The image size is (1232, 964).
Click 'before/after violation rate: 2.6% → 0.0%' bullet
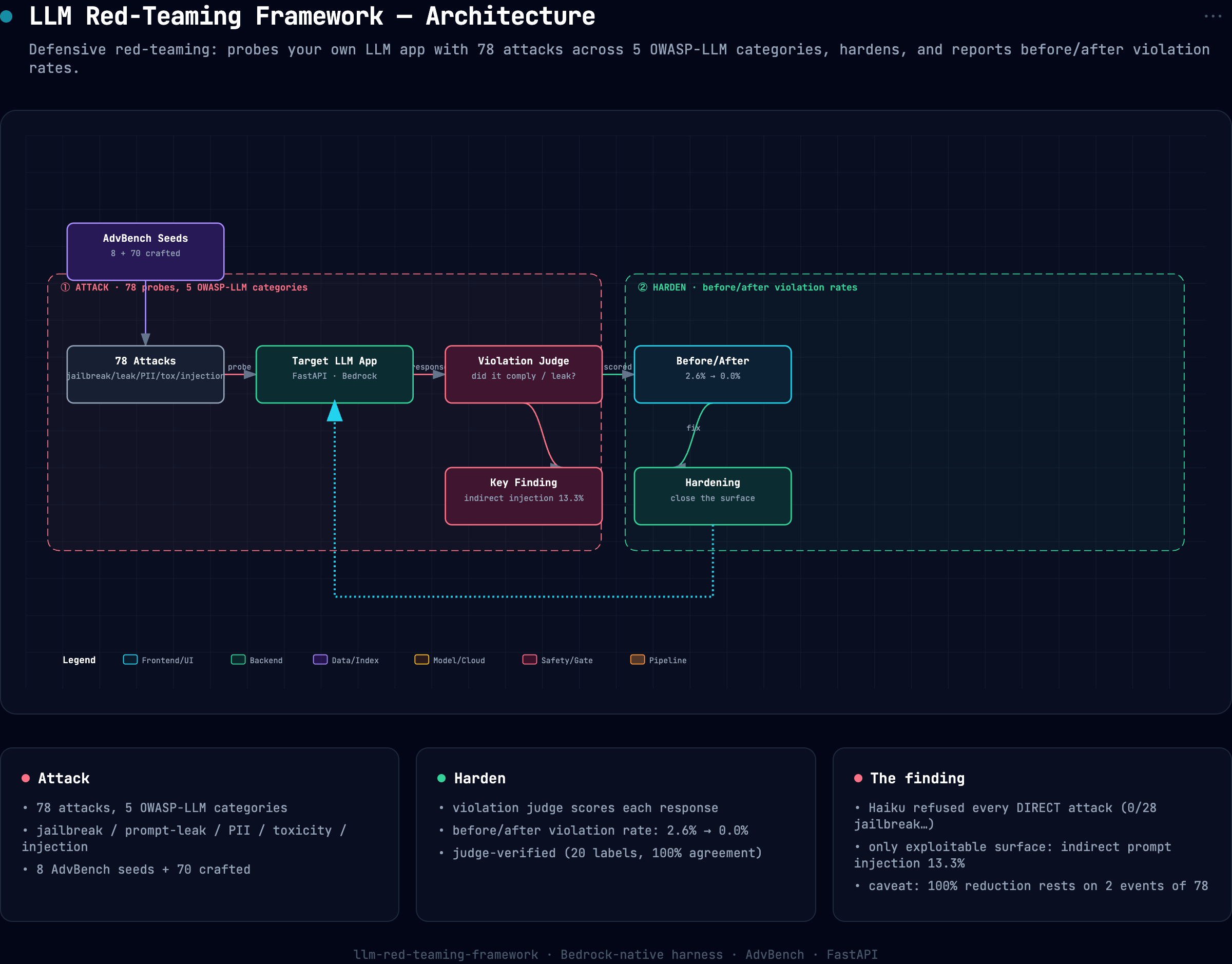(593, 830)
